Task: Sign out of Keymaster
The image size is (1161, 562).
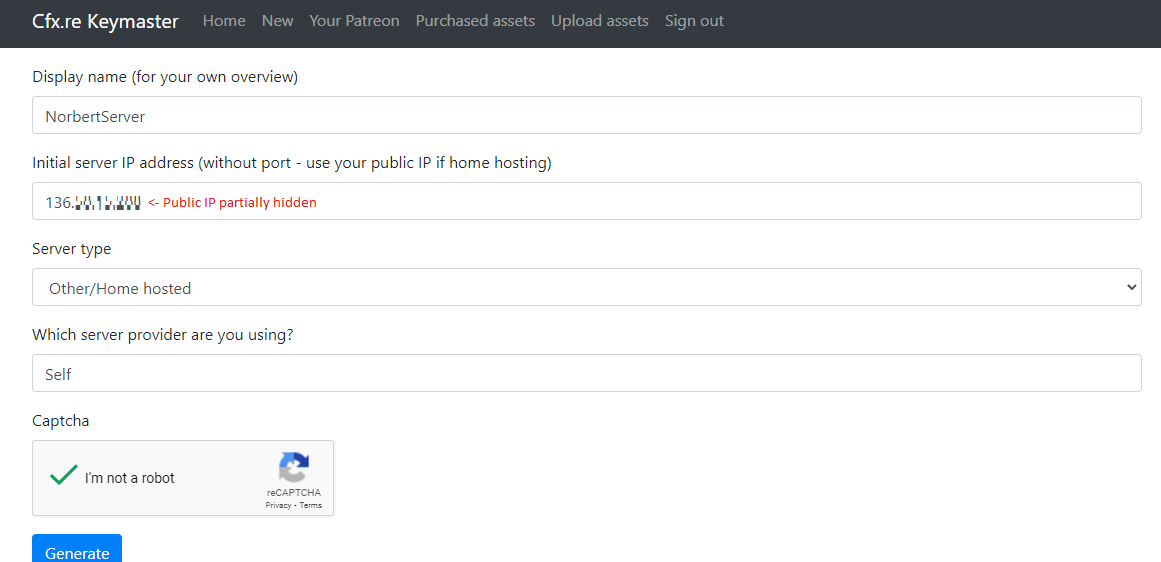Action: [x=694, y=21]
